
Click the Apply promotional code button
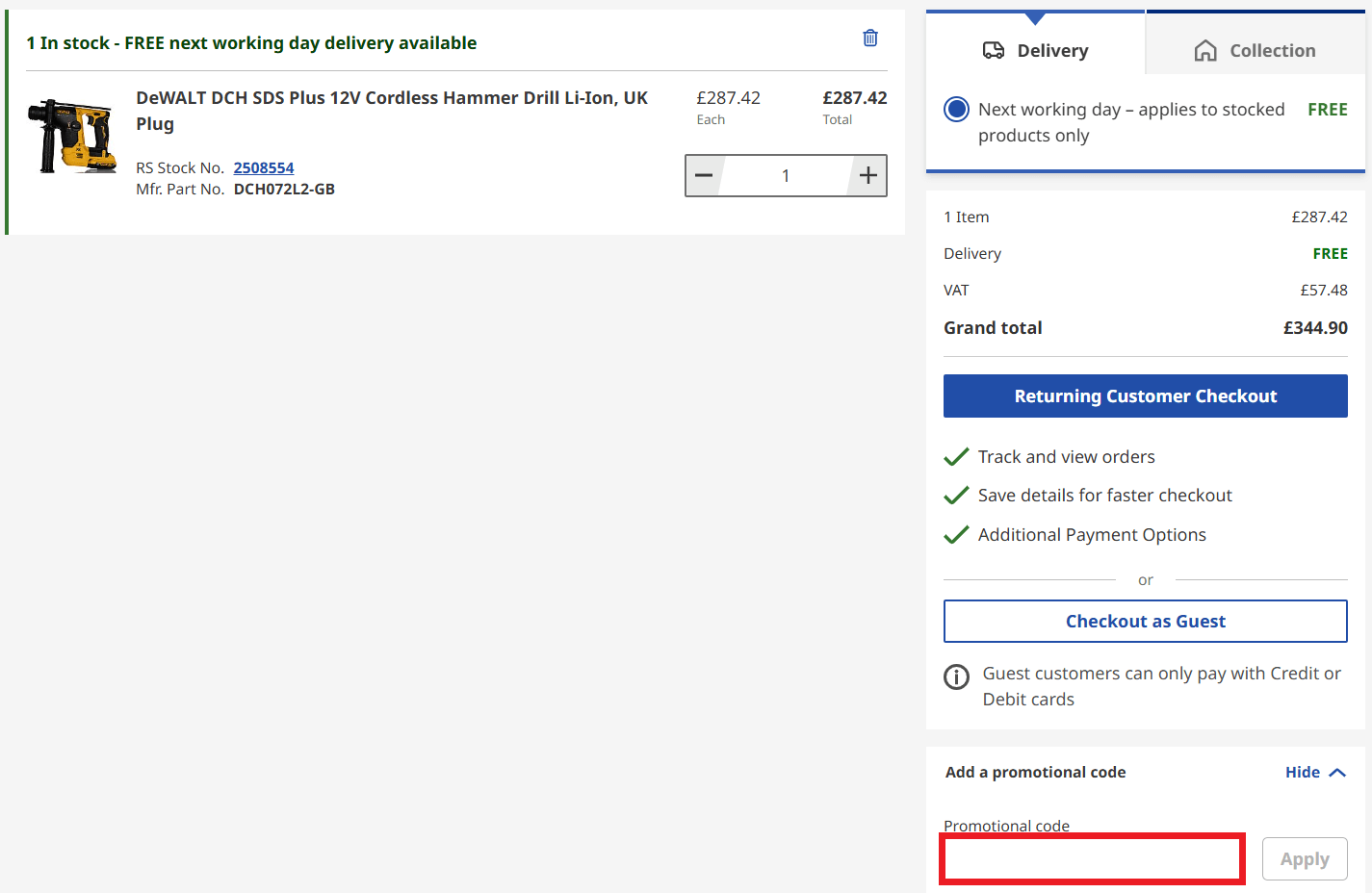1305,859
